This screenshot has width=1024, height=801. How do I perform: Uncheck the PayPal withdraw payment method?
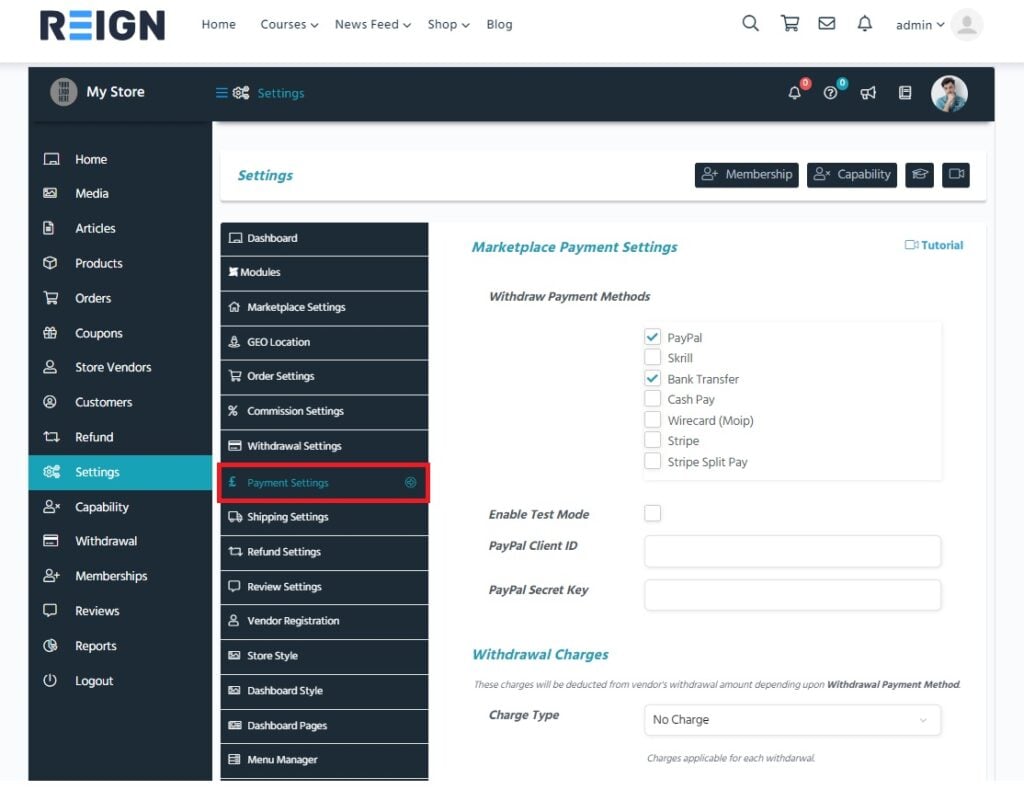653,337
